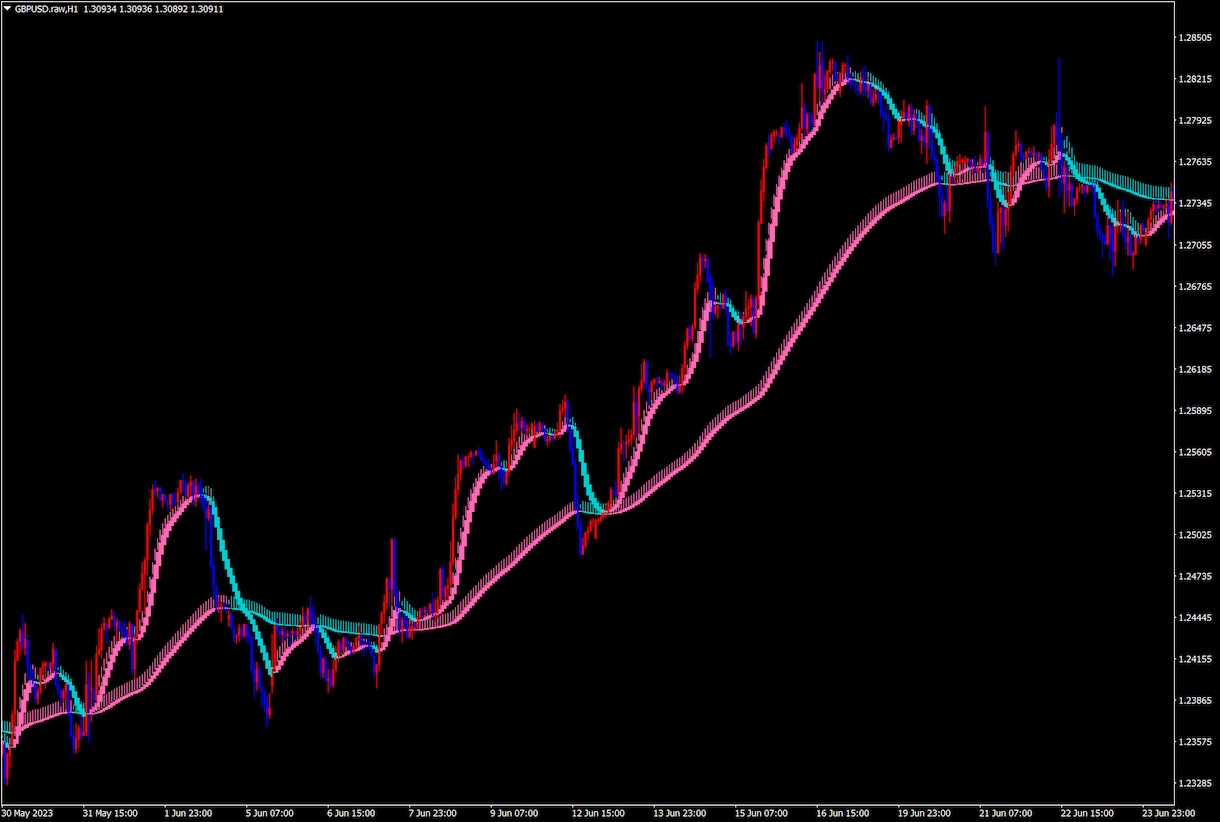Click the 1.24155 price axis label
1220x822 pixels.
pos(1196,660)
